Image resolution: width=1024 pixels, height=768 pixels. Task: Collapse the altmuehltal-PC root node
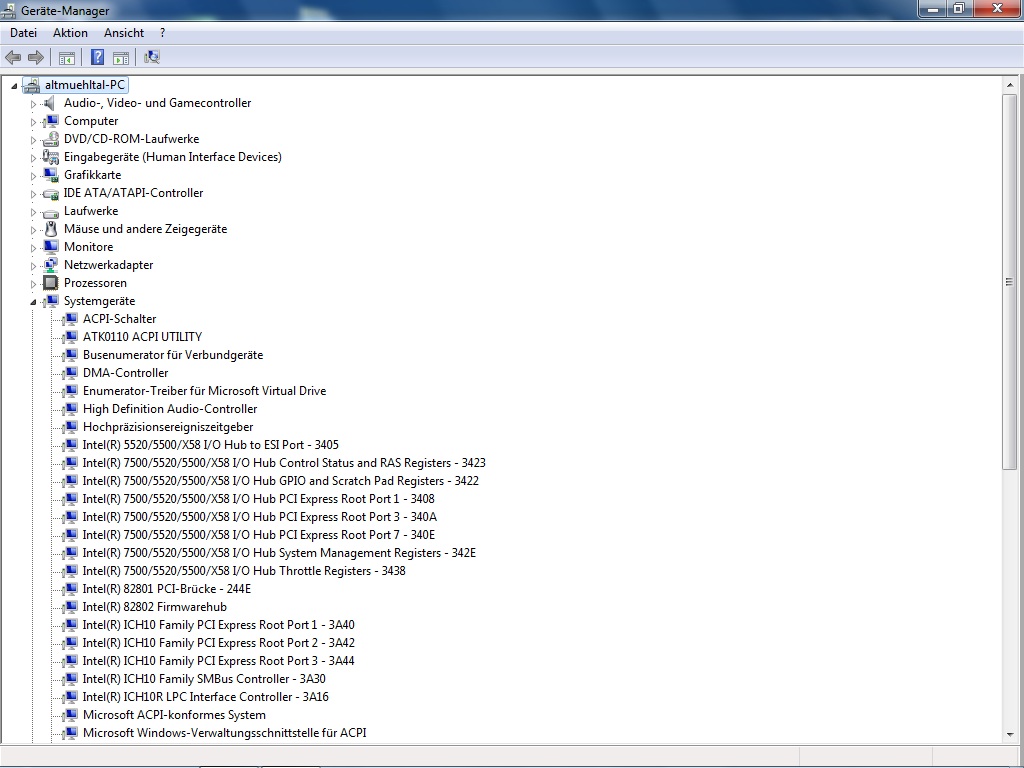point(14,86)
